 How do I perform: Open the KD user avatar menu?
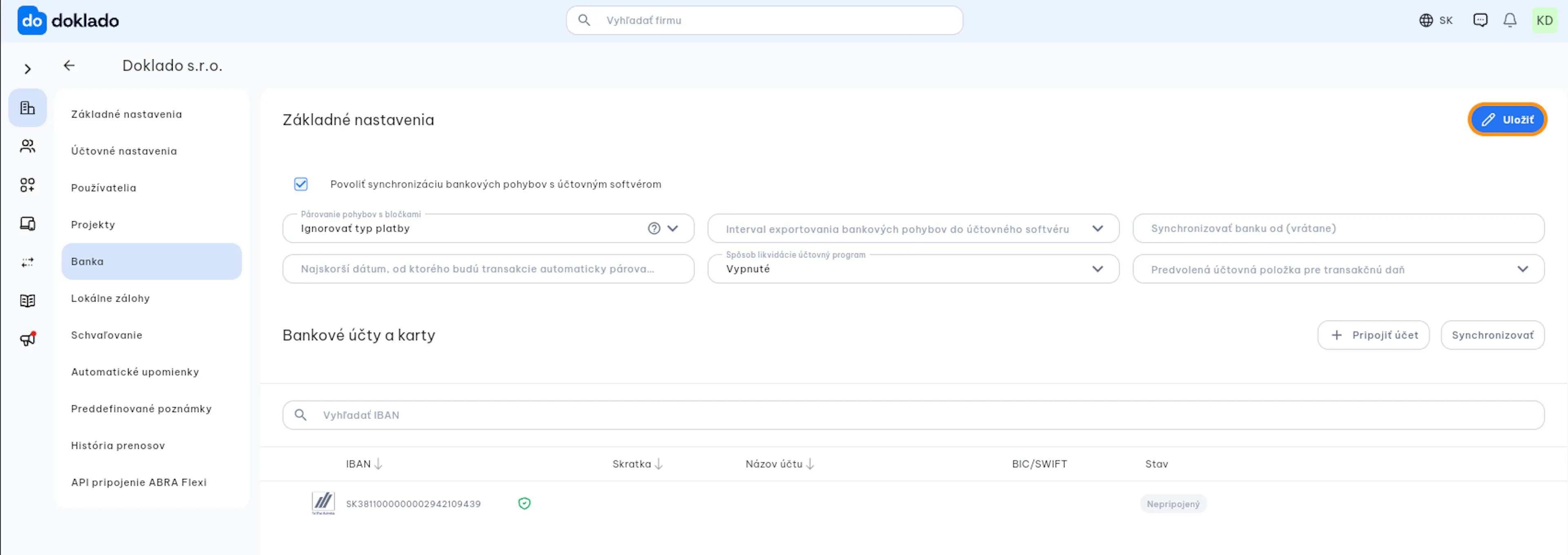(x=1544, y=21)
